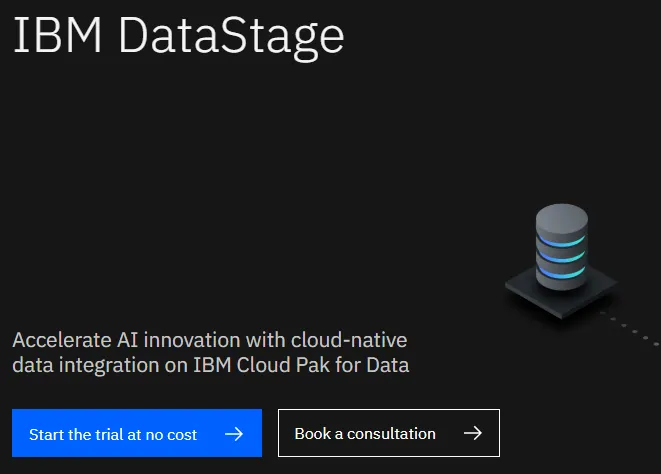Click the "Book a consultation" label text
Image resolution: width=661 pixels, height=474 pixels.
pyautogui.click(x=365, y=434)
